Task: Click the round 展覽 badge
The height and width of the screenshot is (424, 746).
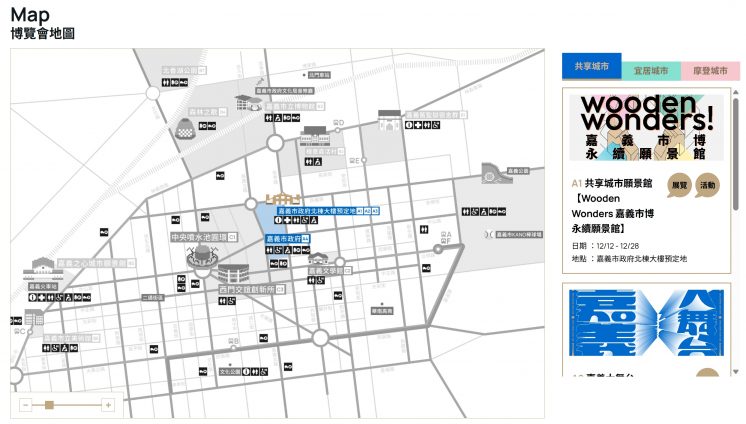Action: tap(679, 186)
